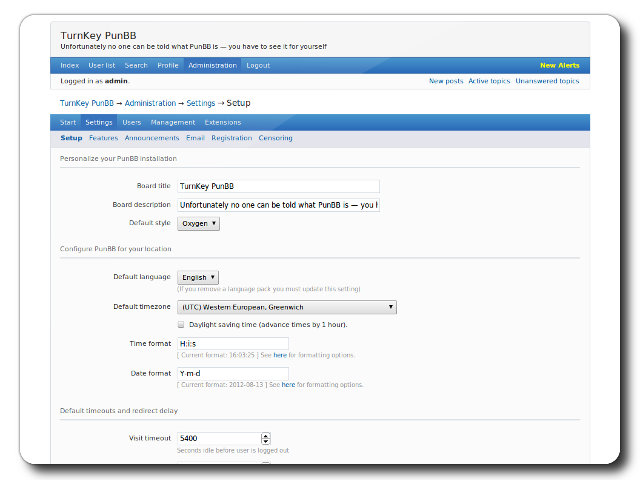Image resolution: width=640 pixels, height=480 pixels.
Task: Click the Date format input field
Action: [232, 374]
